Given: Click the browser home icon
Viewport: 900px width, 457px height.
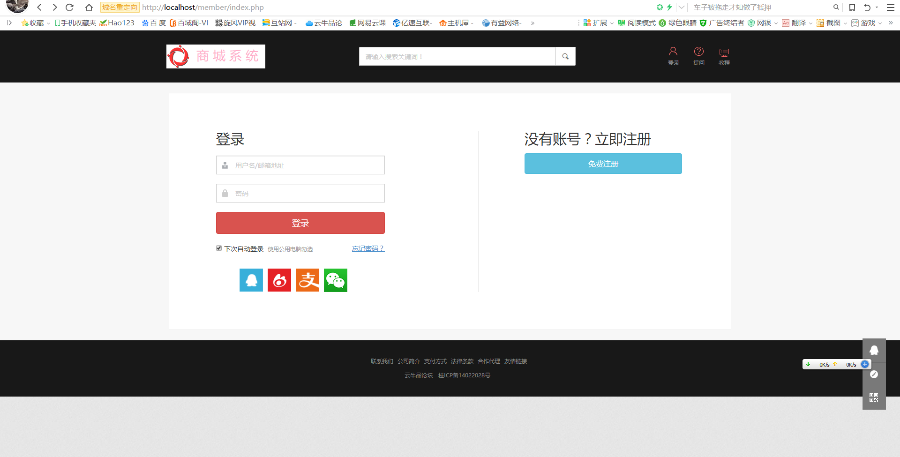Looking at the screenshot, I should pyautogui.click(x=88, y=7).
